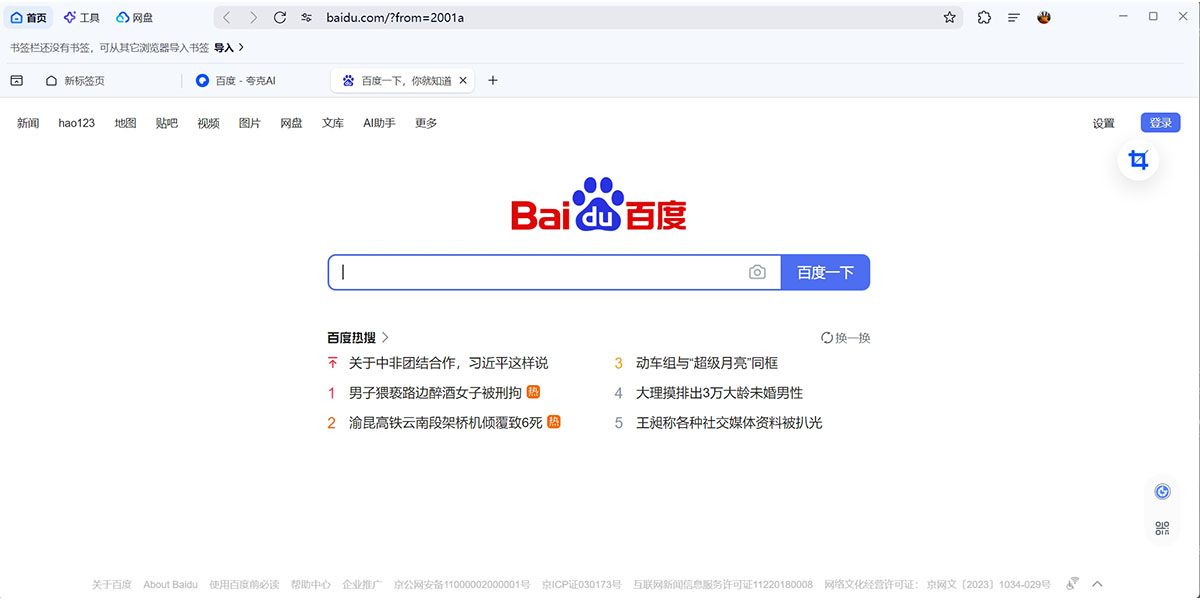Open the 京公网安备11000002000001号 footer link
The image size is (1200, 600).
point(462,584)
